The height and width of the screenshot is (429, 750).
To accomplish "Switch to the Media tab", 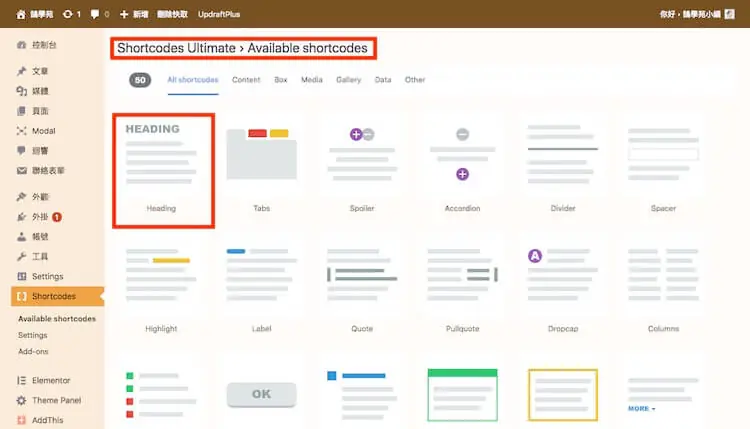I will (x=312, y=80).
